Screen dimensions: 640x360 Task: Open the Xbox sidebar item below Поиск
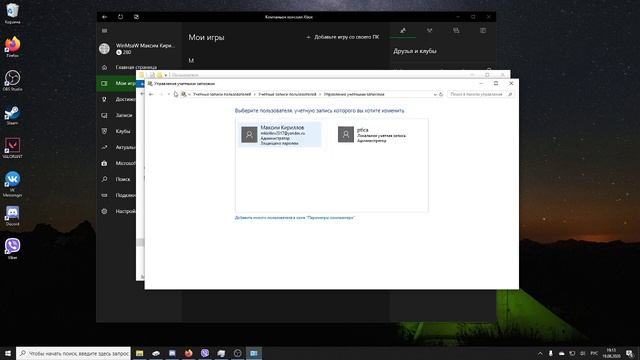click(x=117, y=195)
